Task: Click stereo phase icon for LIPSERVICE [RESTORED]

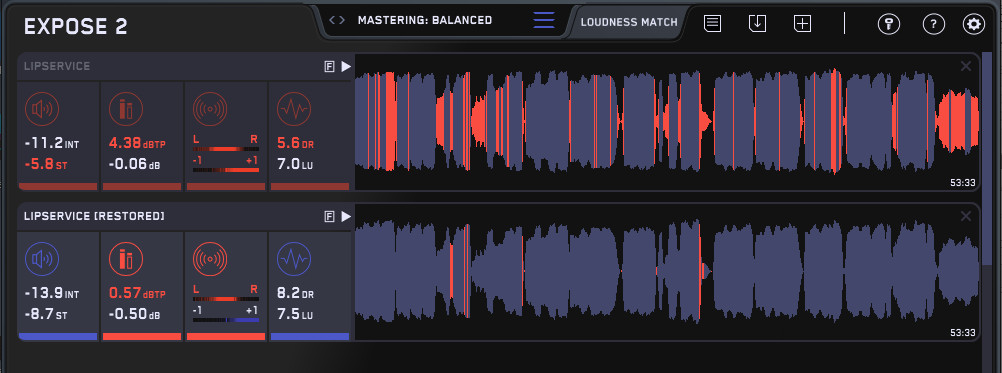Action: click(x=210, y=259)
